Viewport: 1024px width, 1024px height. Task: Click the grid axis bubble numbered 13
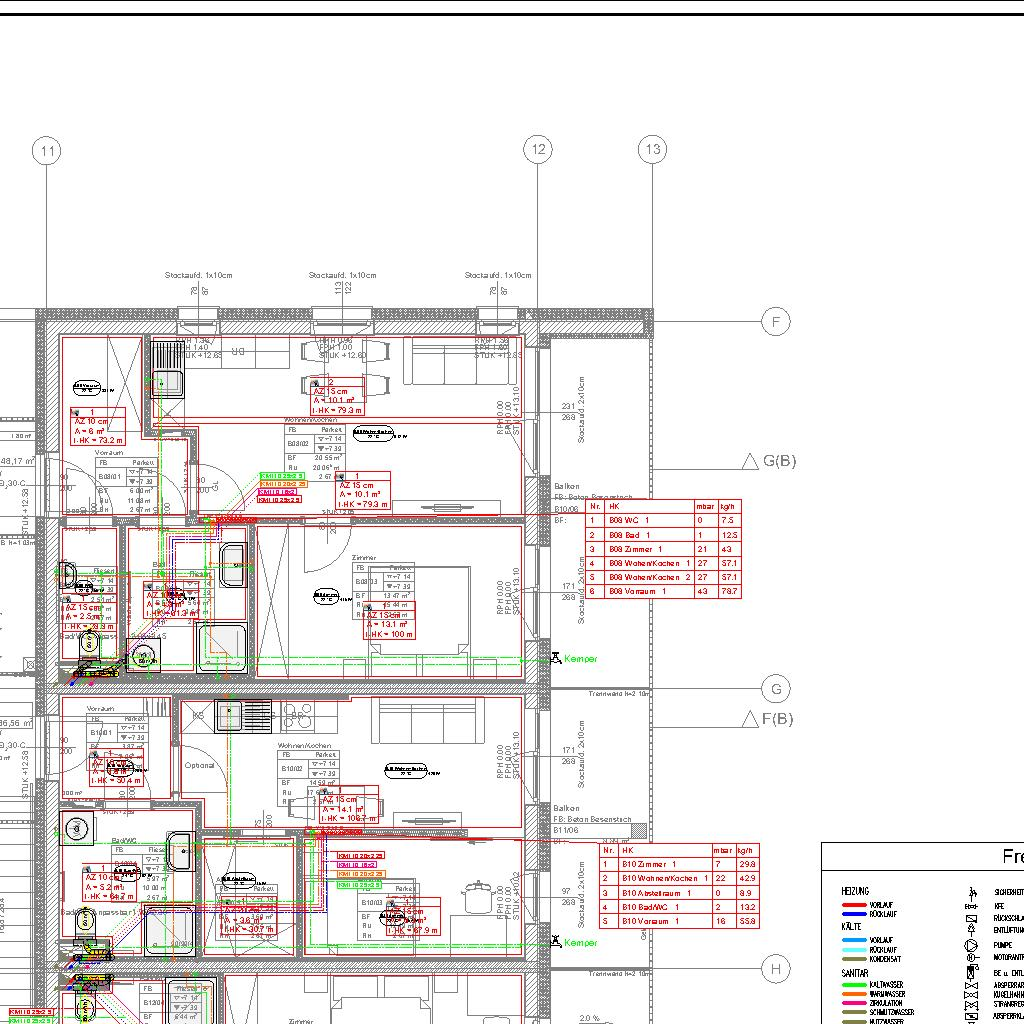coord(653,150)
